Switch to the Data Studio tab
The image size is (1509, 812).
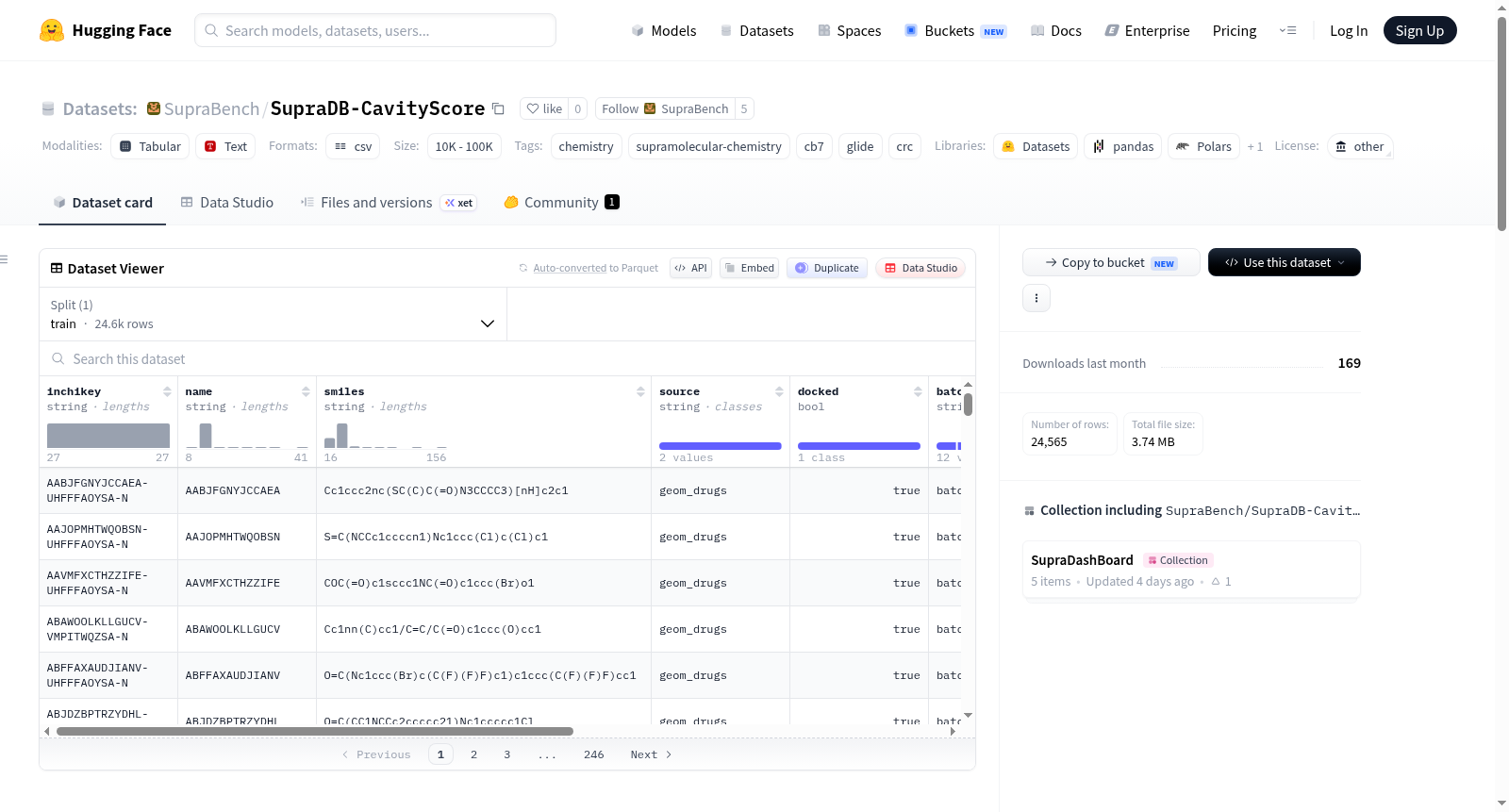pos(227,202)
